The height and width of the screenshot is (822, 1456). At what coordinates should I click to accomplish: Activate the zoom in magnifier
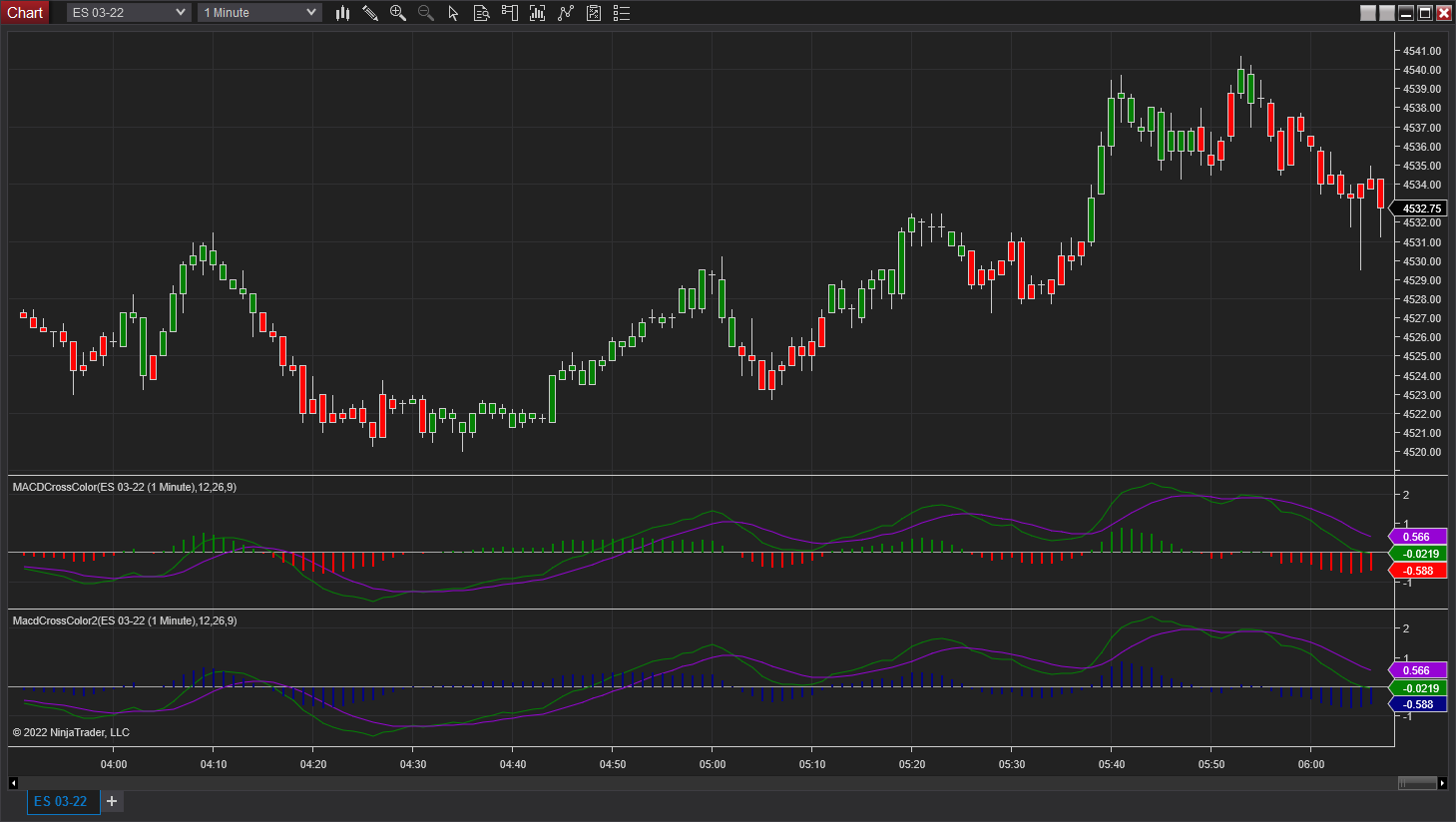pyautogui.click(x=398, y=13)
